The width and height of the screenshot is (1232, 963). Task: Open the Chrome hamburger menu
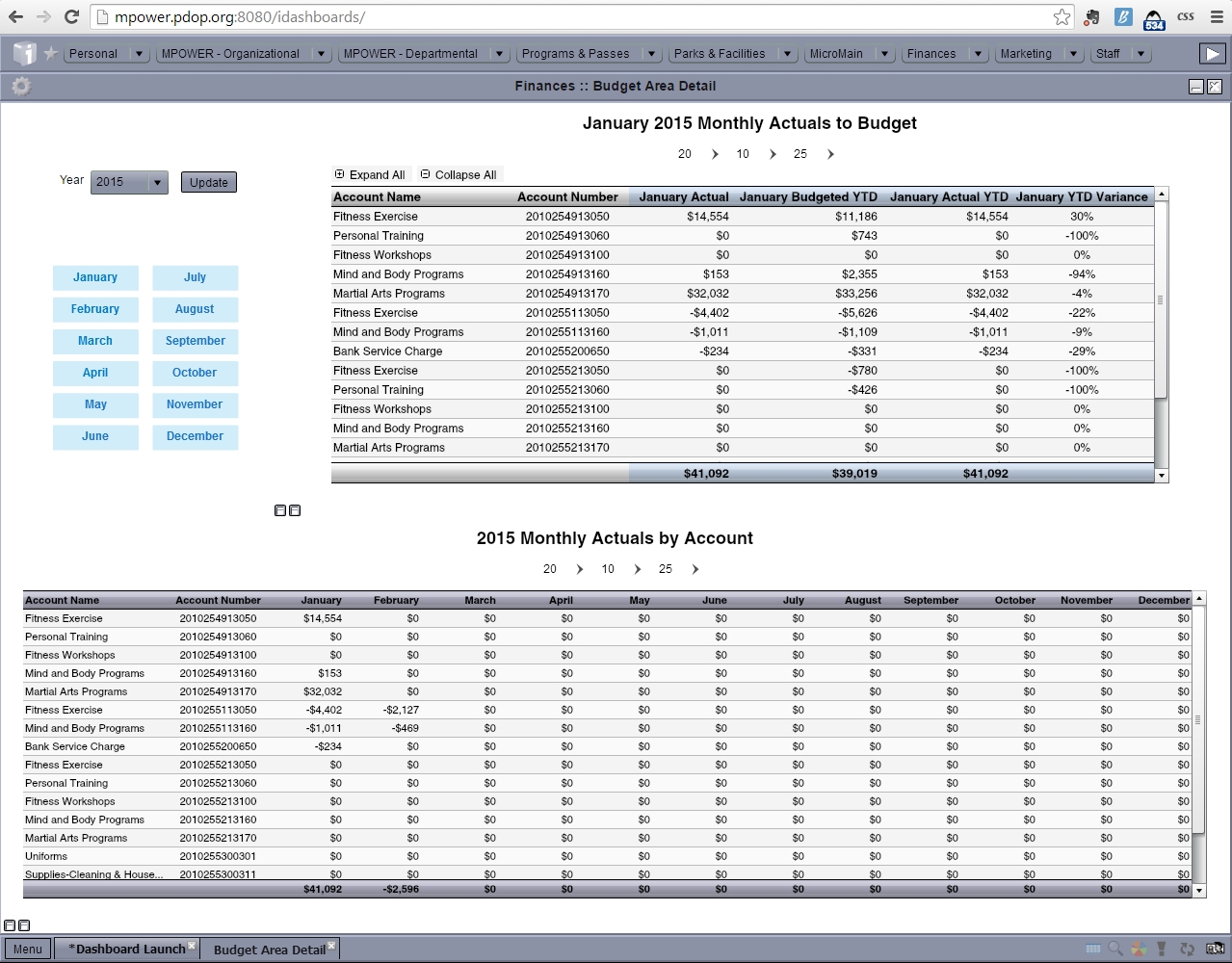click(x=1217, y=16)
